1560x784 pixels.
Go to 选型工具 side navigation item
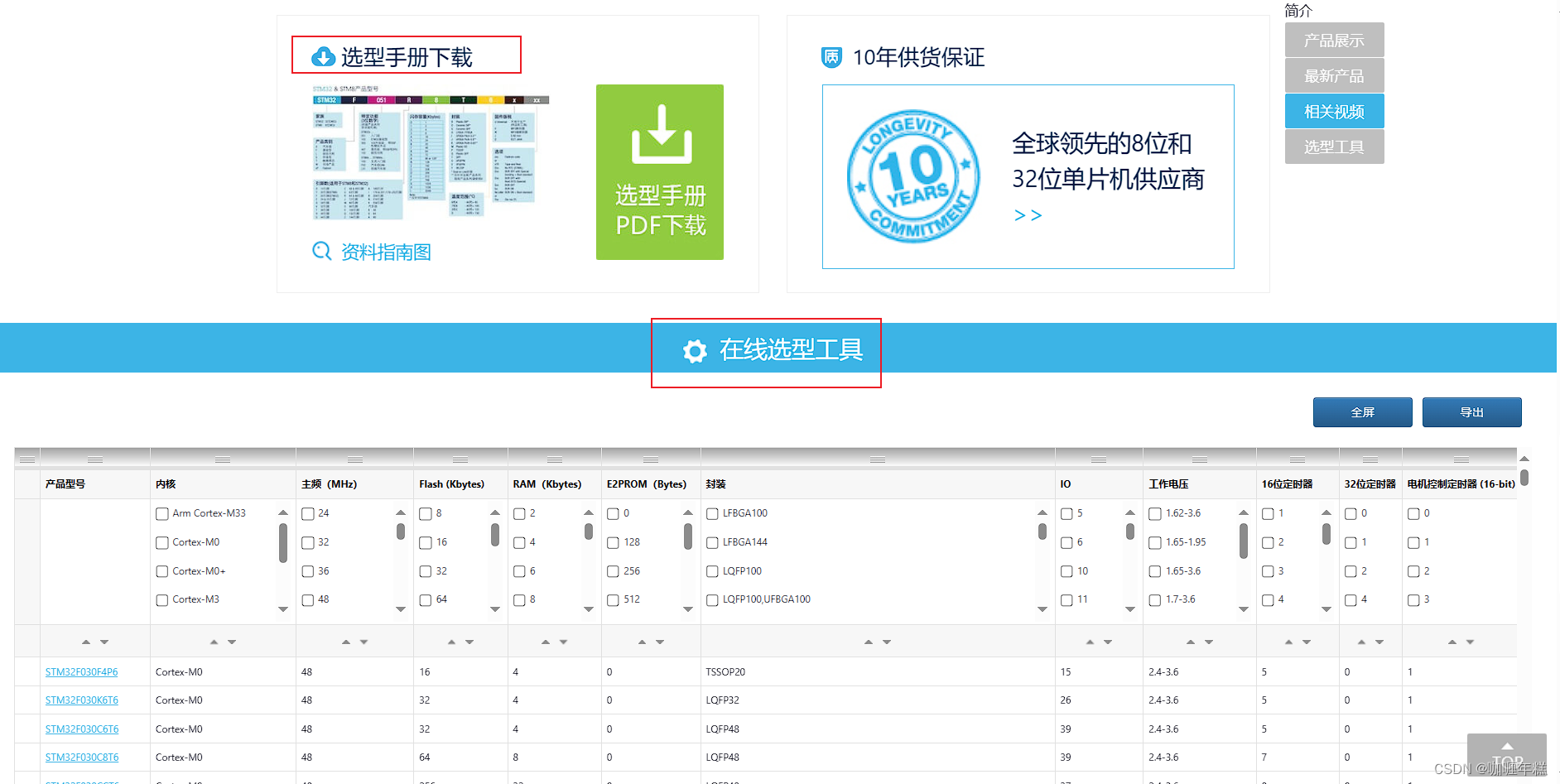coord(1334,147)
